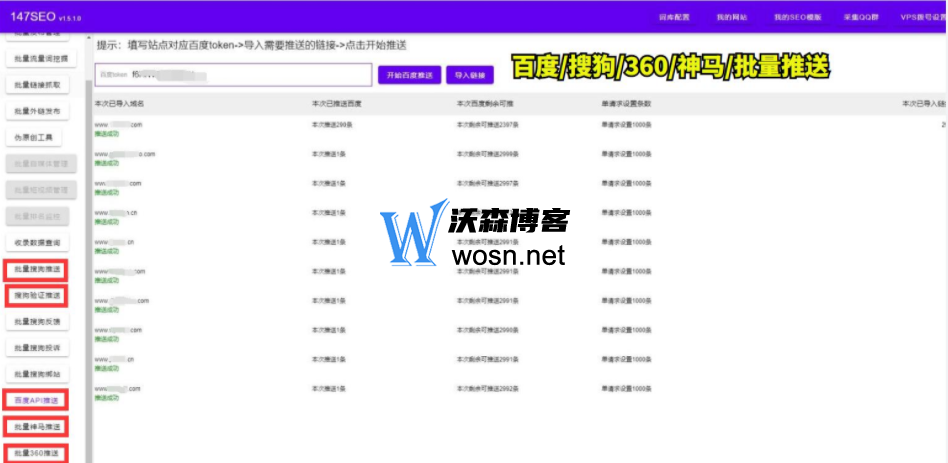Select 批量搜狗推送 in the sidebar
The width and height of the screenshot is (948, 463).
point(38,270)
